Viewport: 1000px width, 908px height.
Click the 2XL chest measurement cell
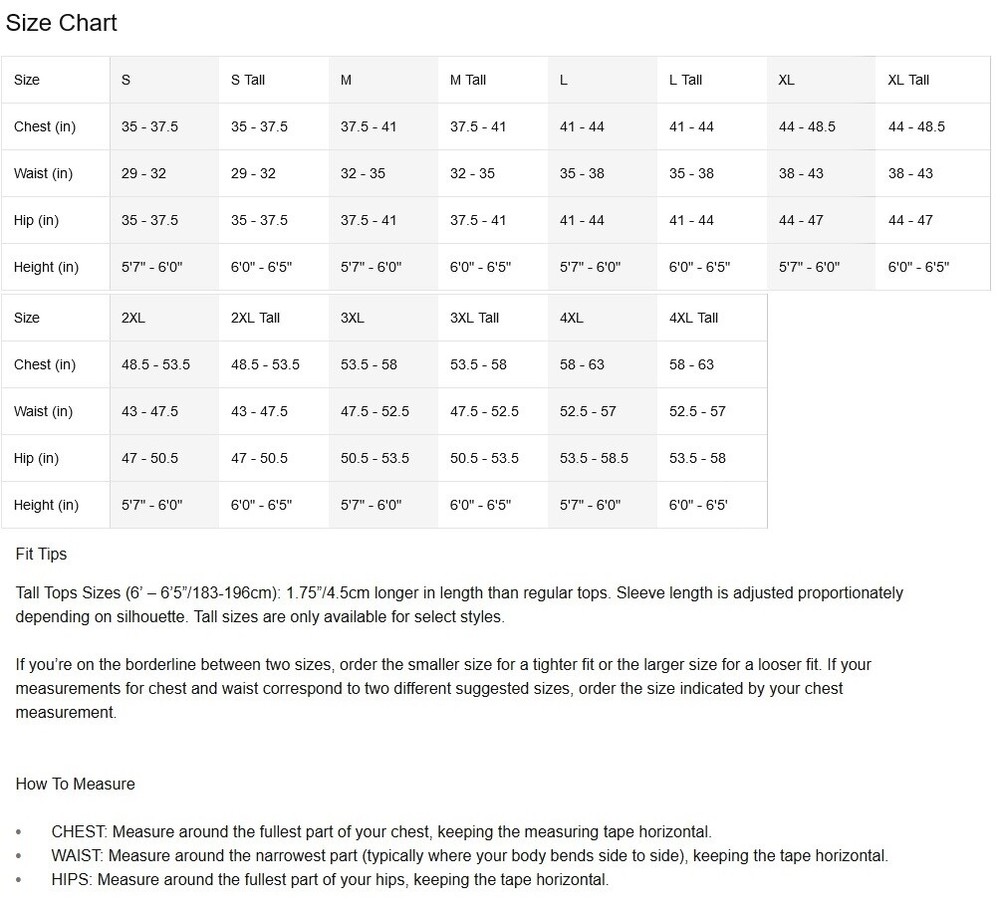click(x=155, y=365)
